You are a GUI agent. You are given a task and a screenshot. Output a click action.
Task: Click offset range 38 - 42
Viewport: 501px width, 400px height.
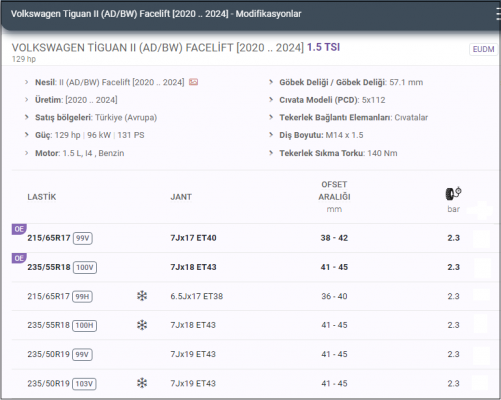click(334, 238)
